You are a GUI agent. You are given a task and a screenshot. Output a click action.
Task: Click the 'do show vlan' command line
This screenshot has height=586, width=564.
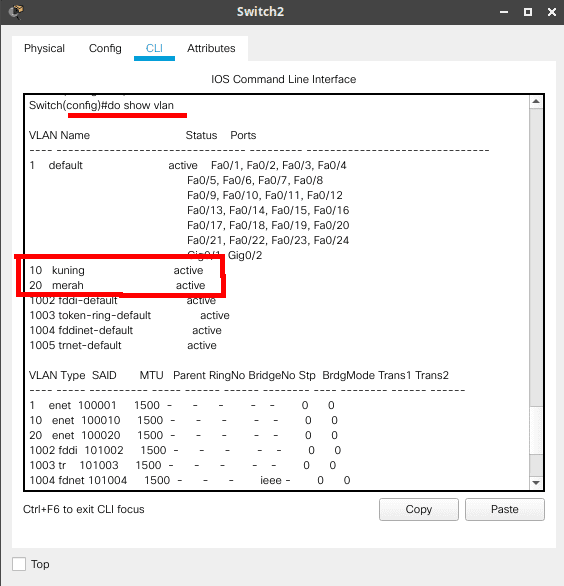(101, 105)
